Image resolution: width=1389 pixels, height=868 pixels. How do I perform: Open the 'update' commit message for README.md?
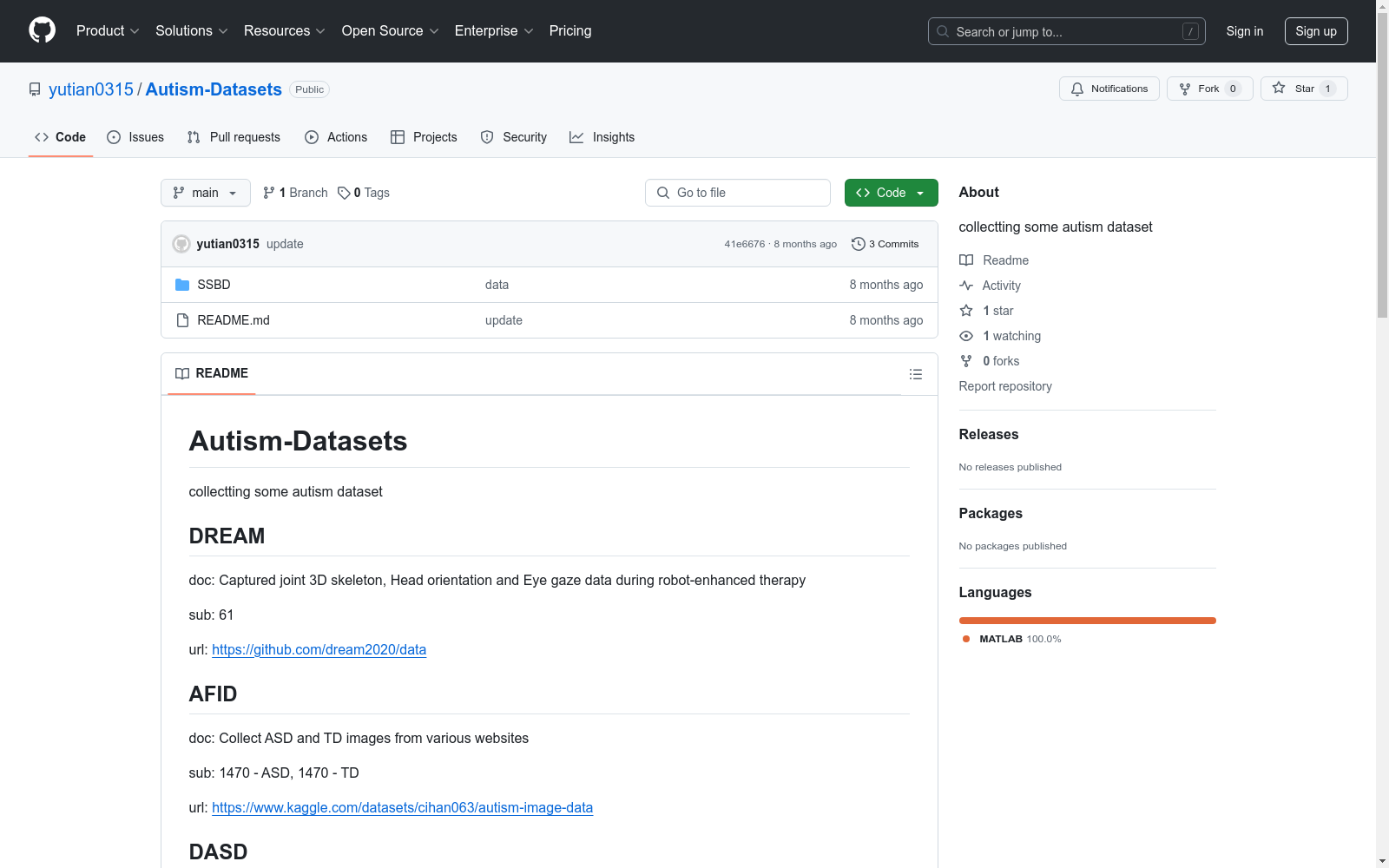click(x=504, y=320)
